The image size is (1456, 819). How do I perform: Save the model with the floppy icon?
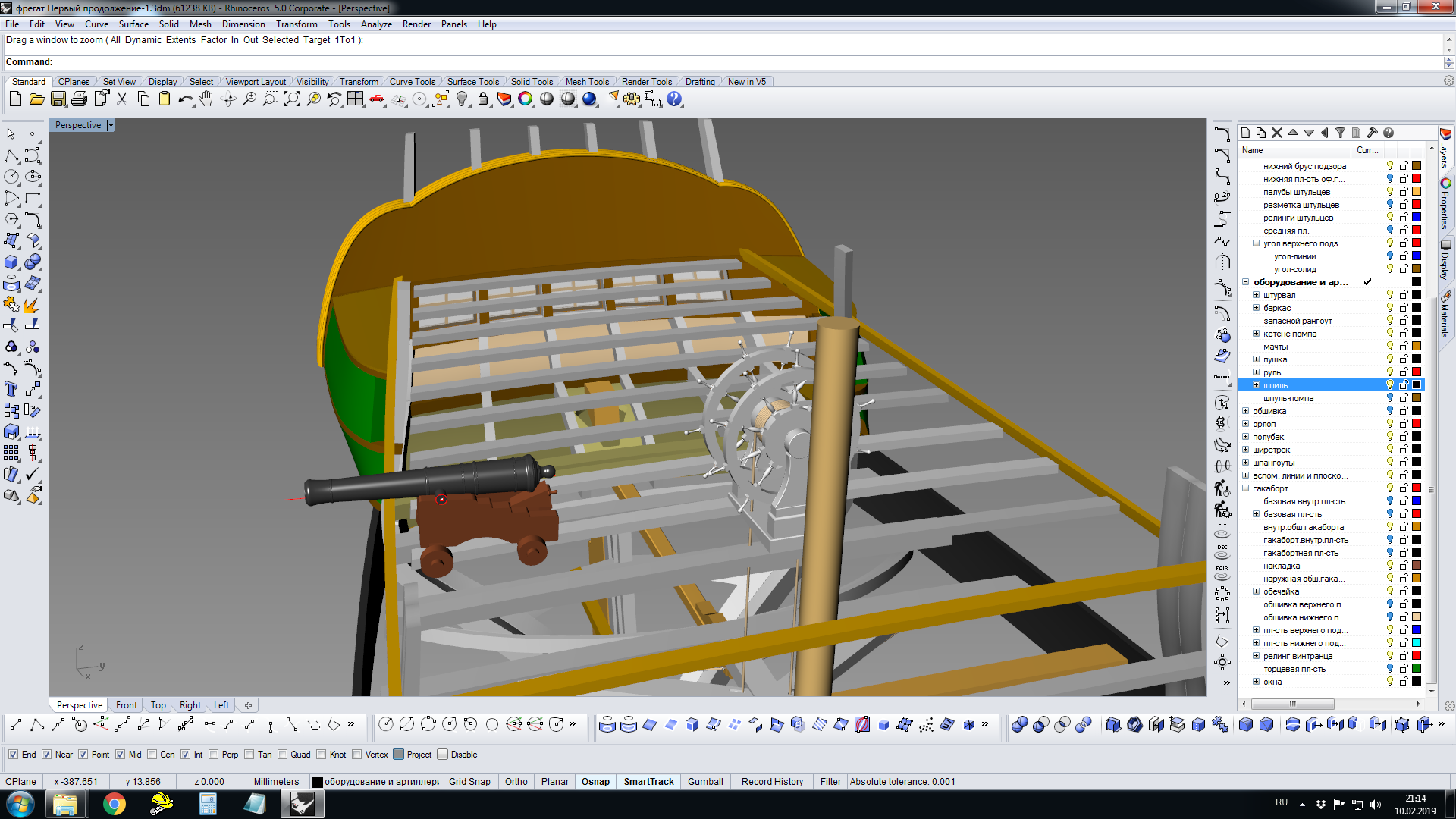click(58, 99)
